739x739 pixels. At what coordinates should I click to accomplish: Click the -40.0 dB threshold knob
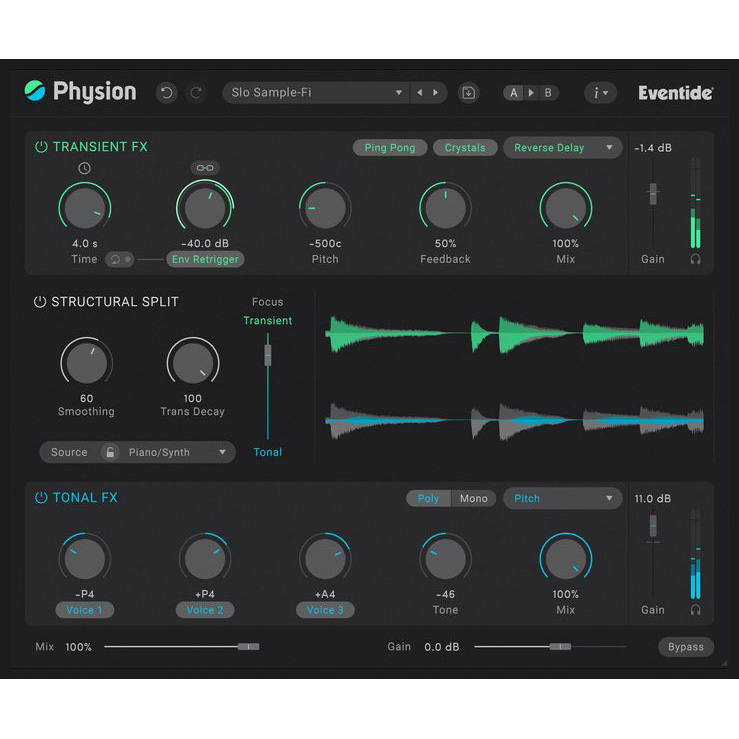205,208
